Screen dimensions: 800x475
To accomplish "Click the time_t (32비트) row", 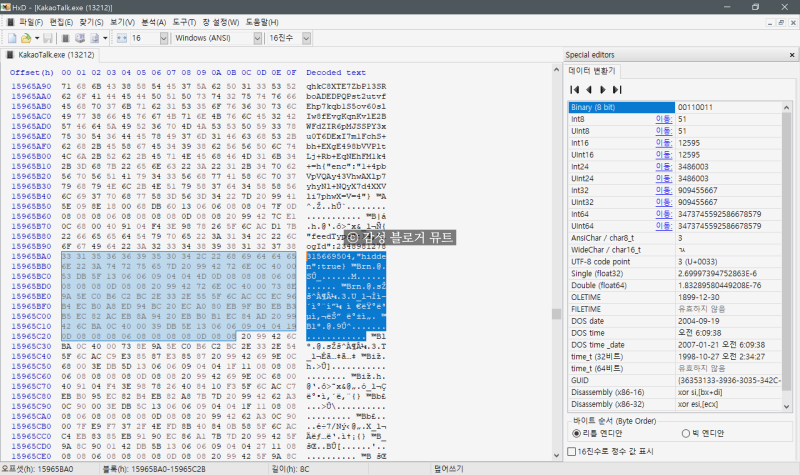I will (x=675, y=357).
